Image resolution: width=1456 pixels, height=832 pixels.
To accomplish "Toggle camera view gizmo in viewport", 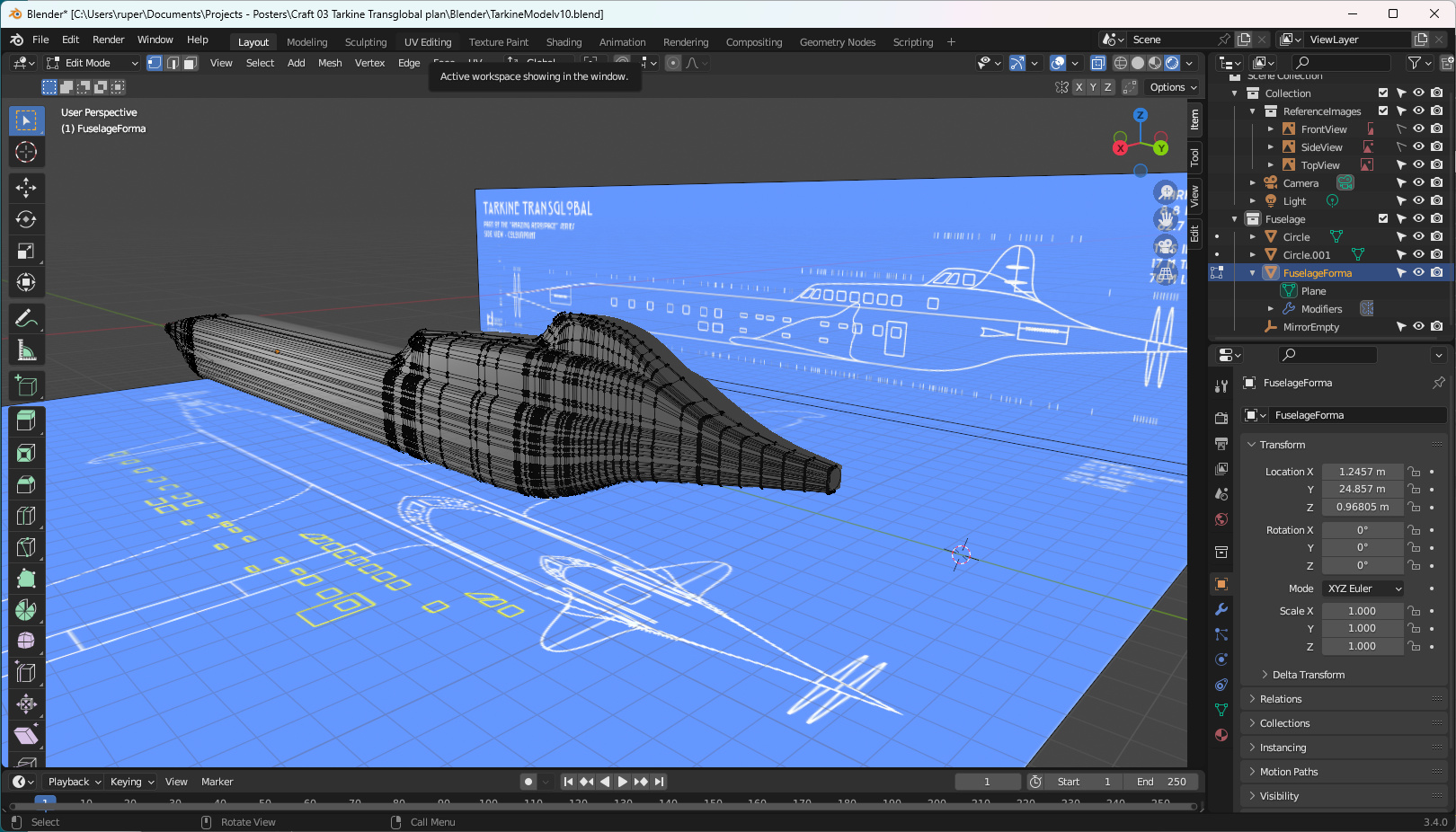I will pyautogui.click(x=1166, y=245).
